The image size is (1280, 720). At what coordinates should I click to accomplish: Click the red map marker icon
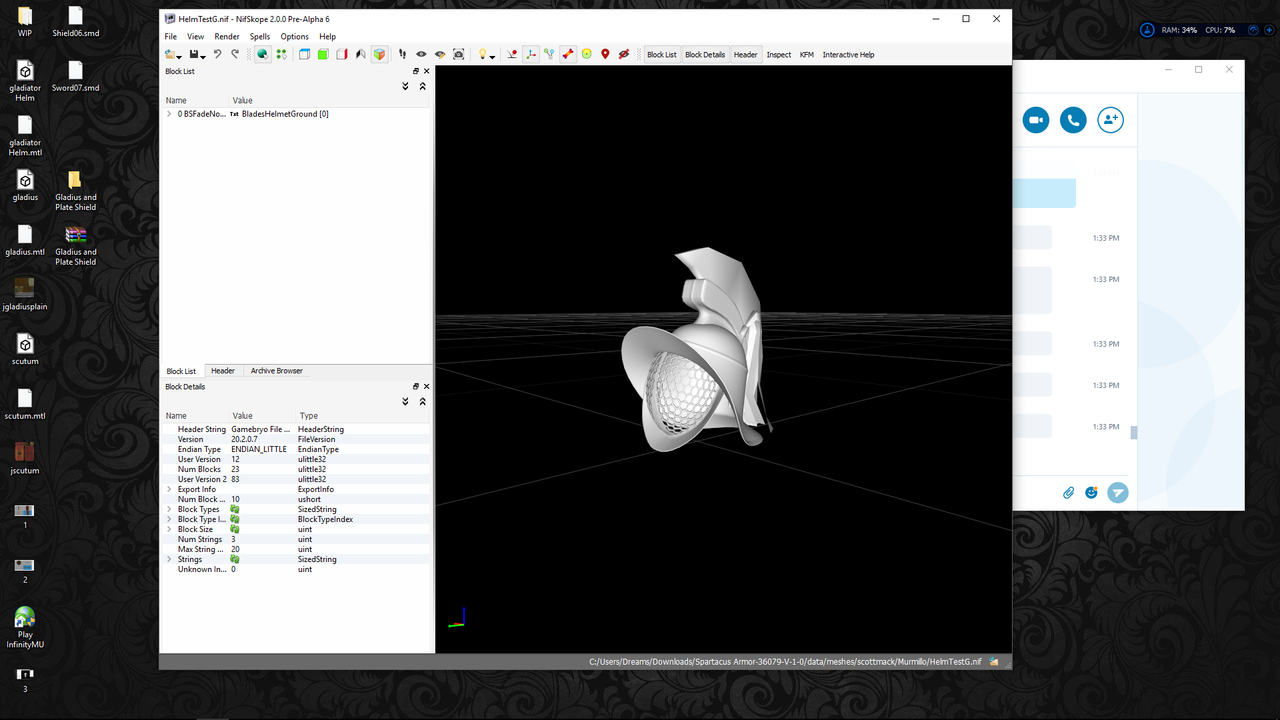coord(605,54)
